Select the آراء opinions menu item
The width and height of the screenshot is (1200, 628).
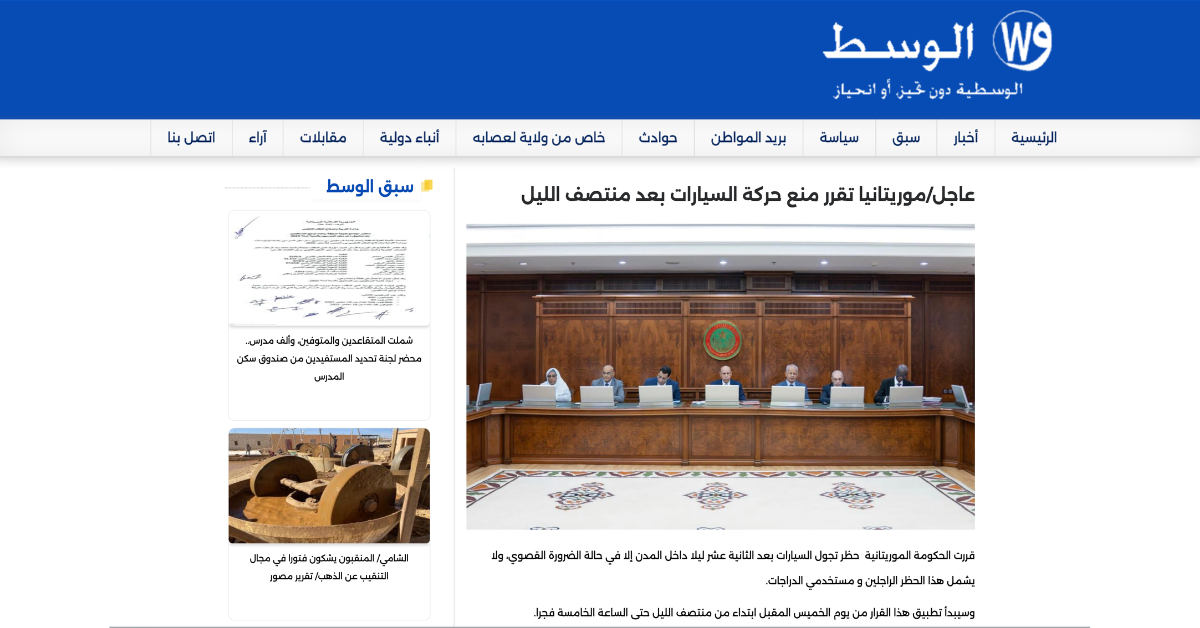tap(257, 138)
